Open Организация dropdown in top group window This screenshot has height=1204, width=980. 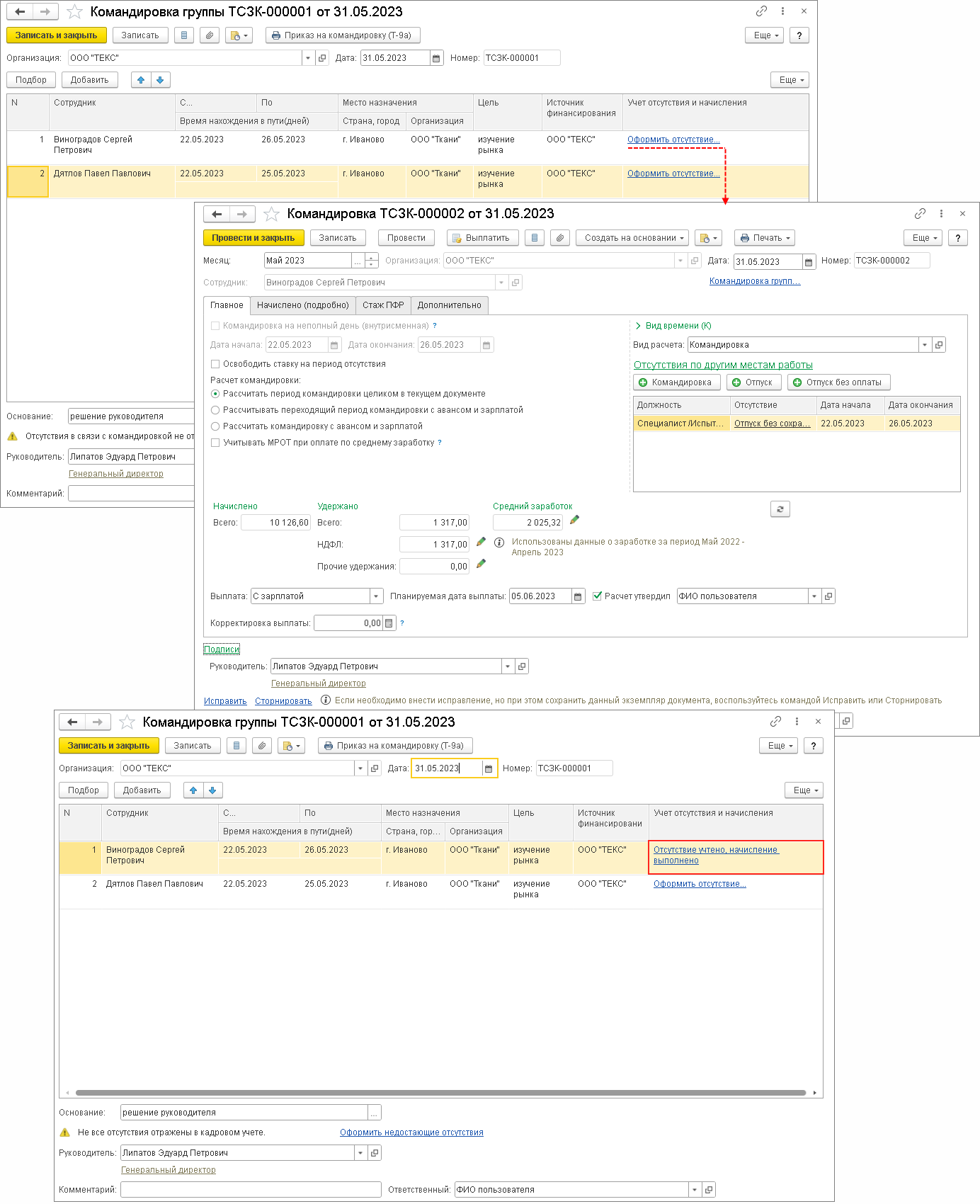[x=308, y=58]
